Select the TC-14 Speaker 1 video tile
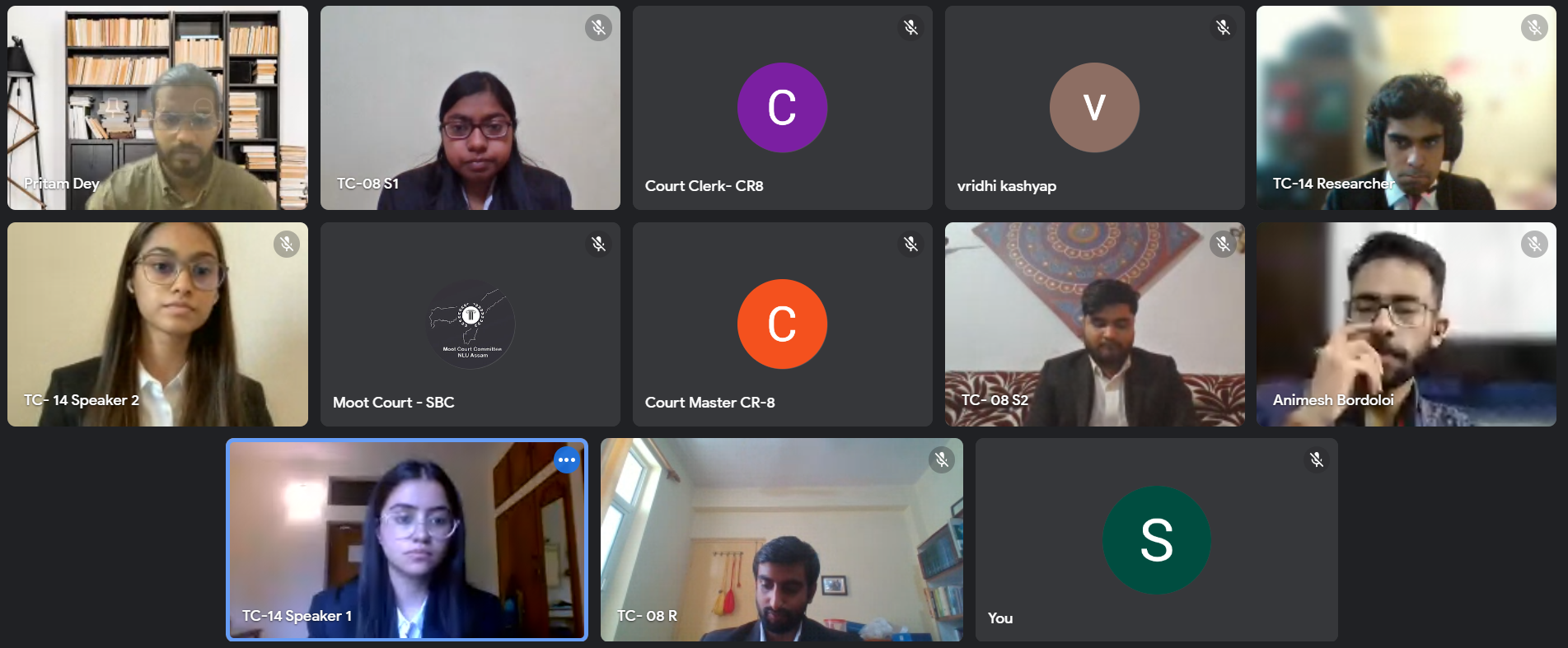1568x648 pixels. pos(407,540)
